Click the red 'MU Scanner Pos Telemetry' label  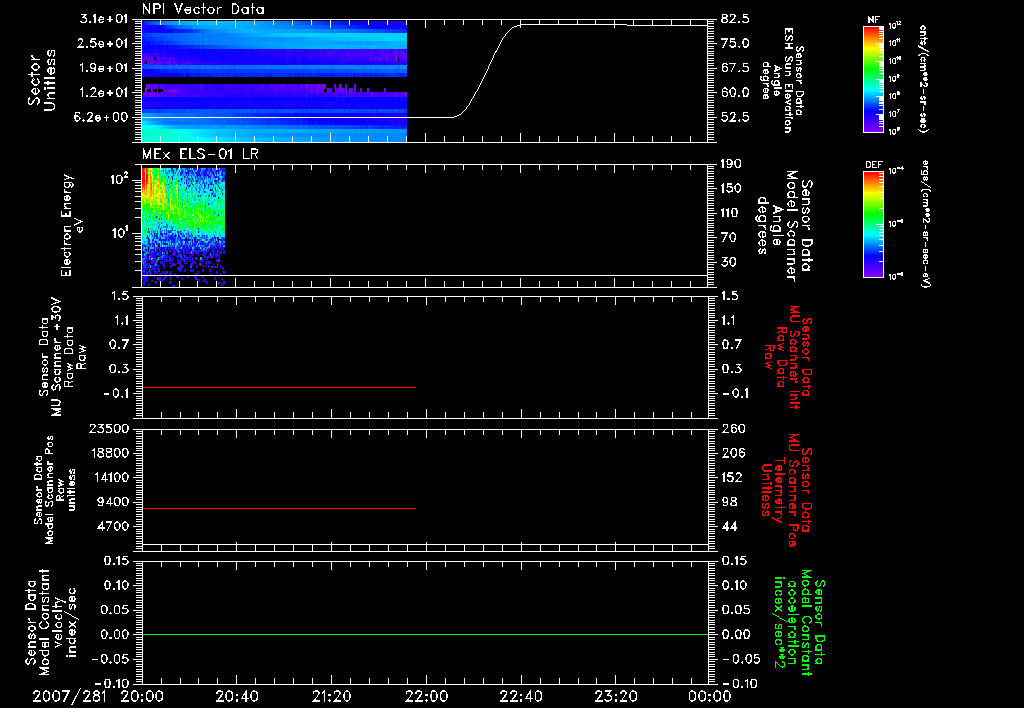[x=786, y=490]
